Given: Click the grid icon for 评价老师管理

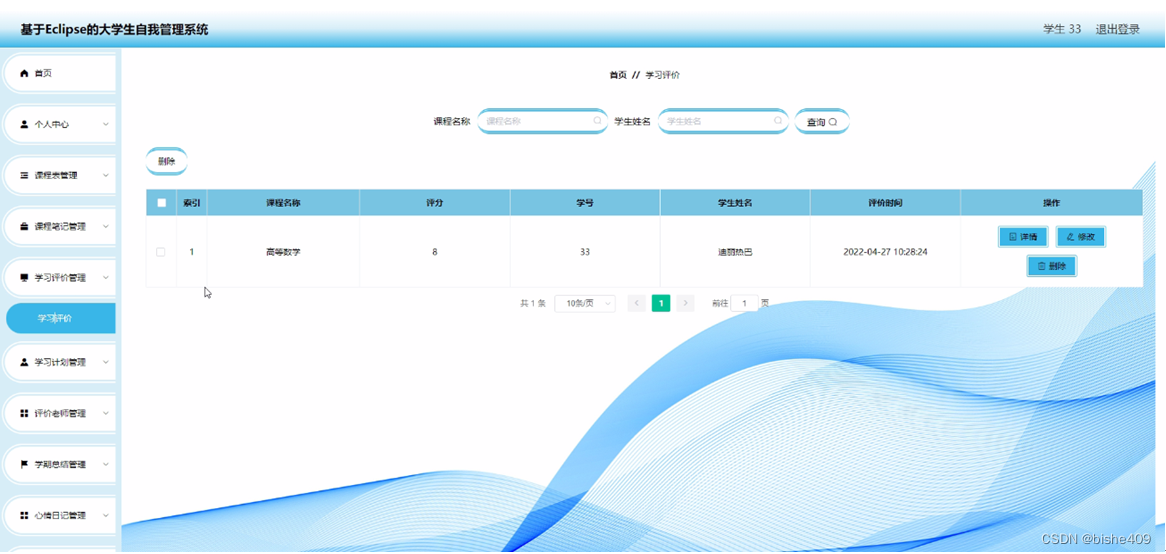Looking at the screenshot, I should coord(24,413).
